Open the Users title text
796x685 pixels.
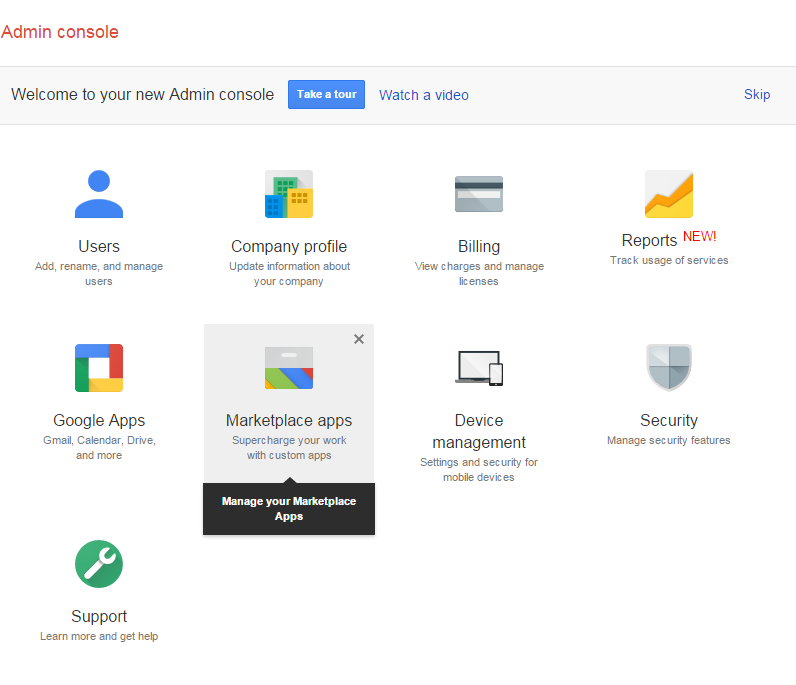click(x=99, y=246)
